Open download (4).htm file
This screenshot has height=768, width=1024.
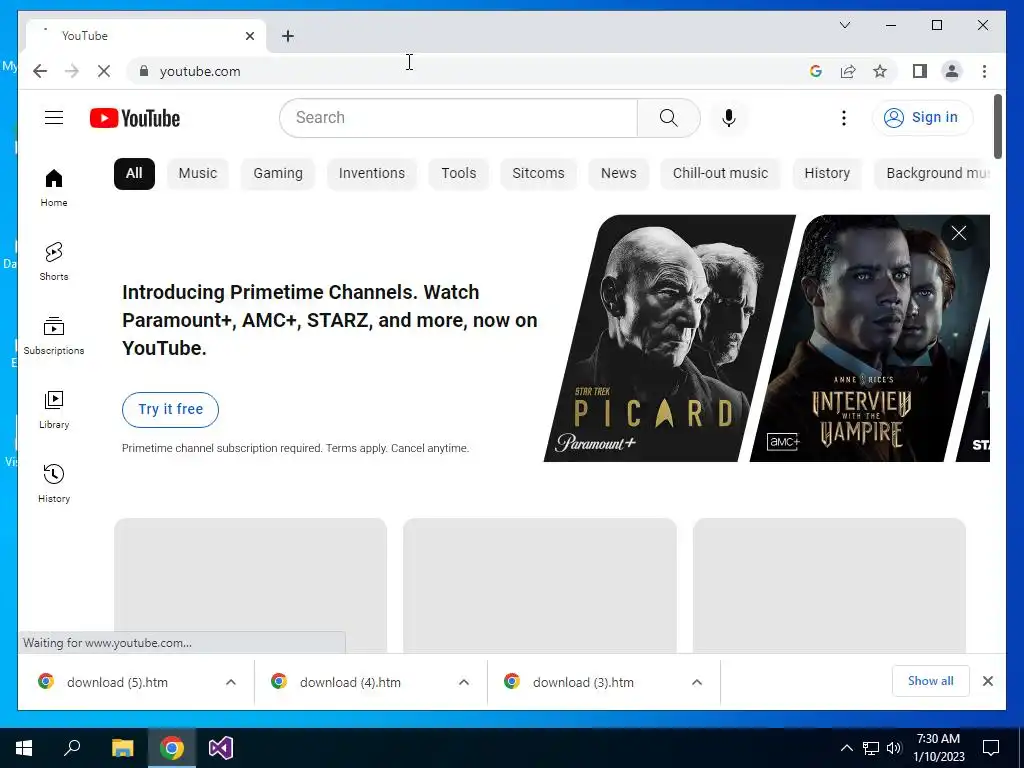(350, 682)
